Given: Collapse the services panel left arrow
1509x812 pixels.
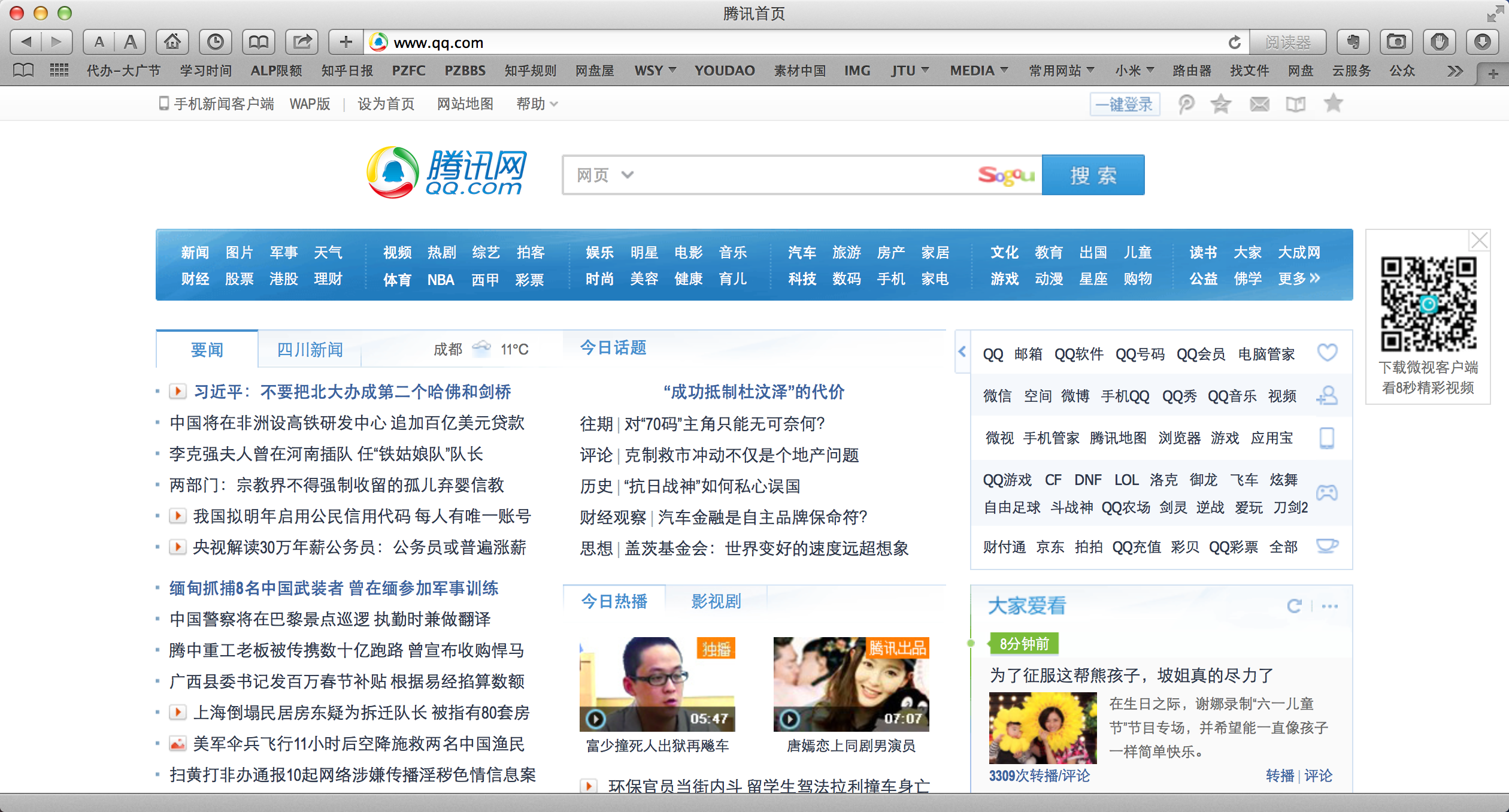Looking at the screenshot, I should tap(962, 352).
